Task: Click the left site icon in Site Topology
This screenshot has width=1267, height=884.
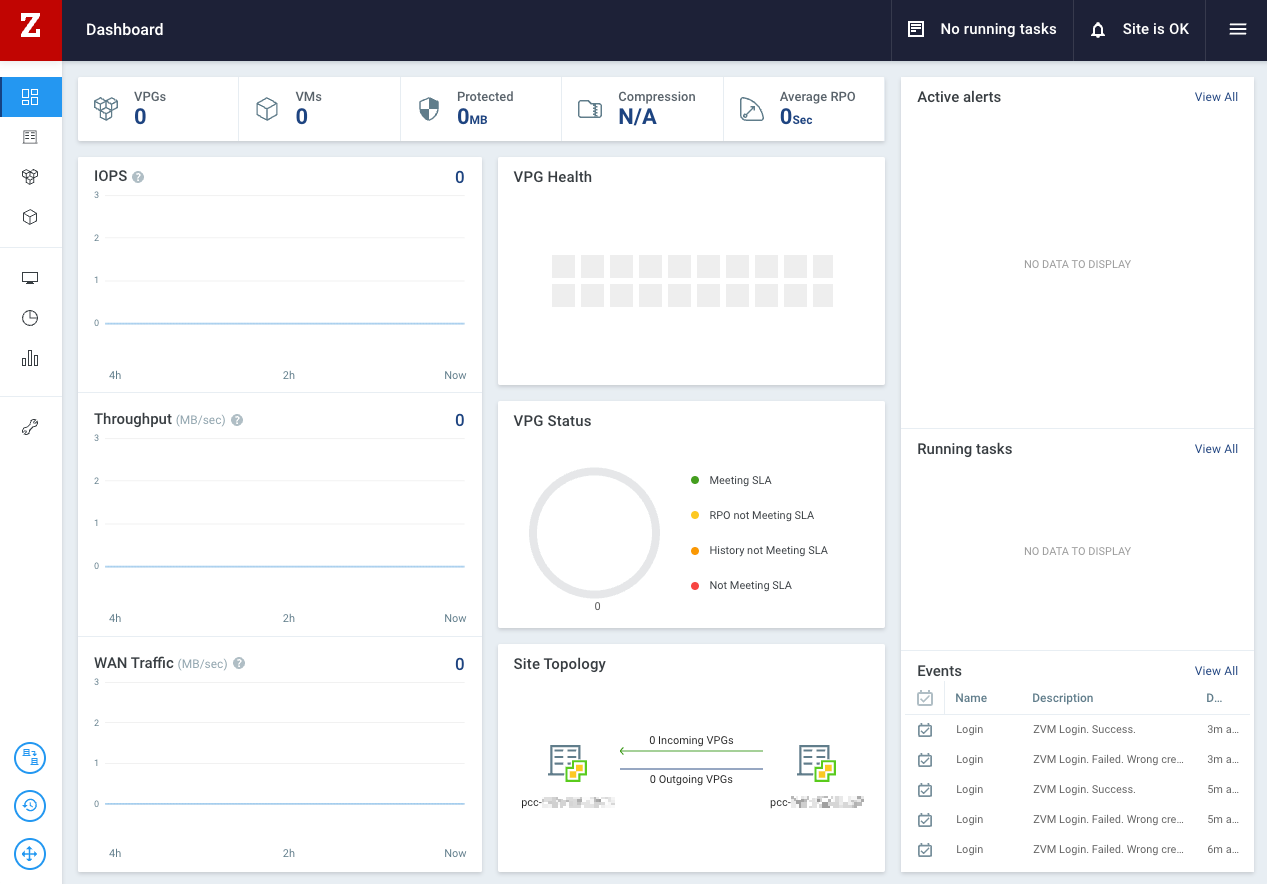Action: coord(567,763)
